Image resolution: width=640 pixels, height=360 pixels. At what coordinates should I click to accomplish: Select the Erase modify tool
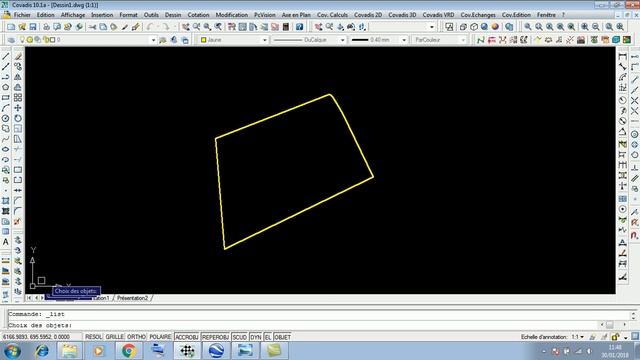pos(18,56)
